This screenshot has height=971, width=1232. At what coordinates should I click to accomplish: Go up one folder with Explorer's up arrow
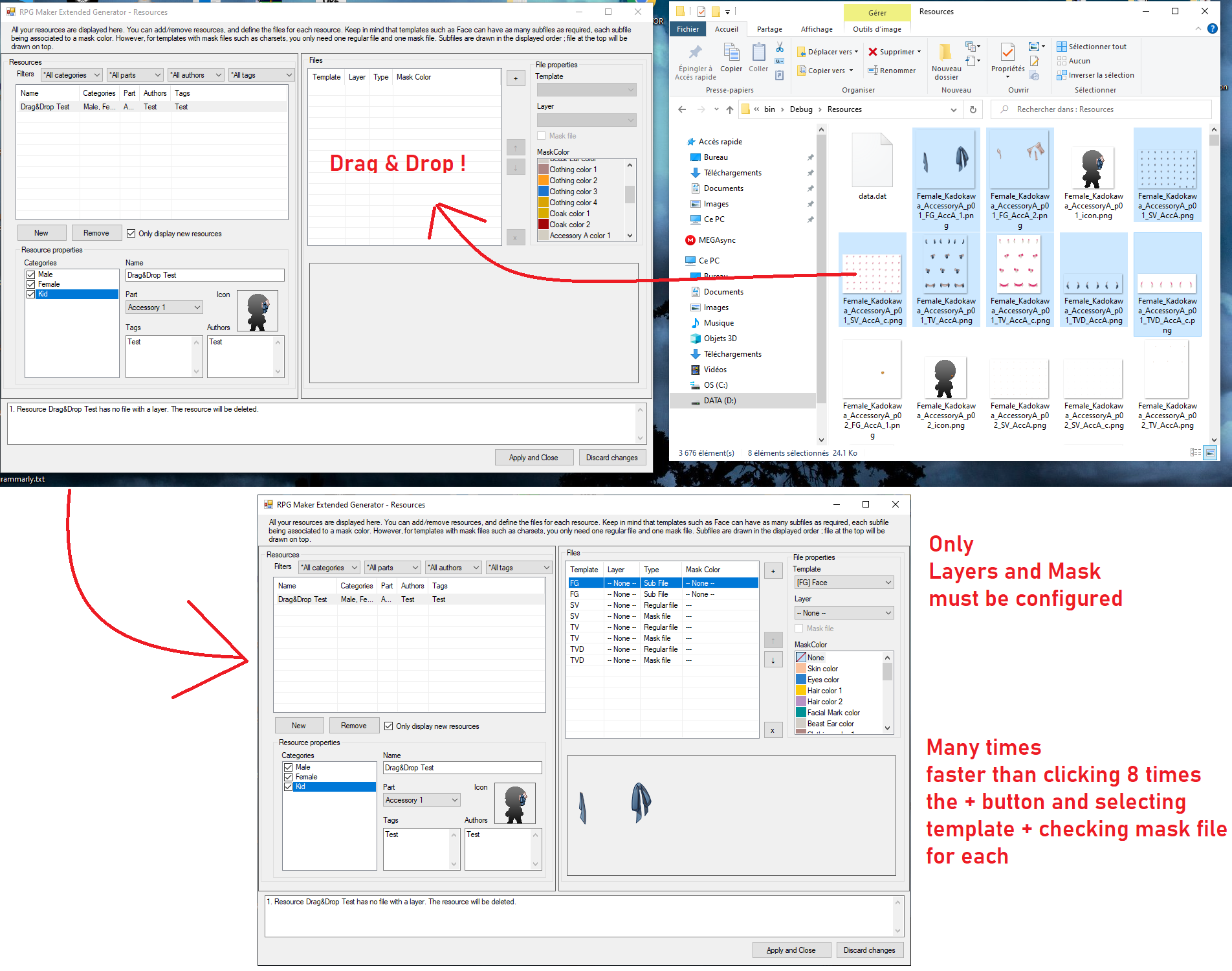click(x=730, y=109)
